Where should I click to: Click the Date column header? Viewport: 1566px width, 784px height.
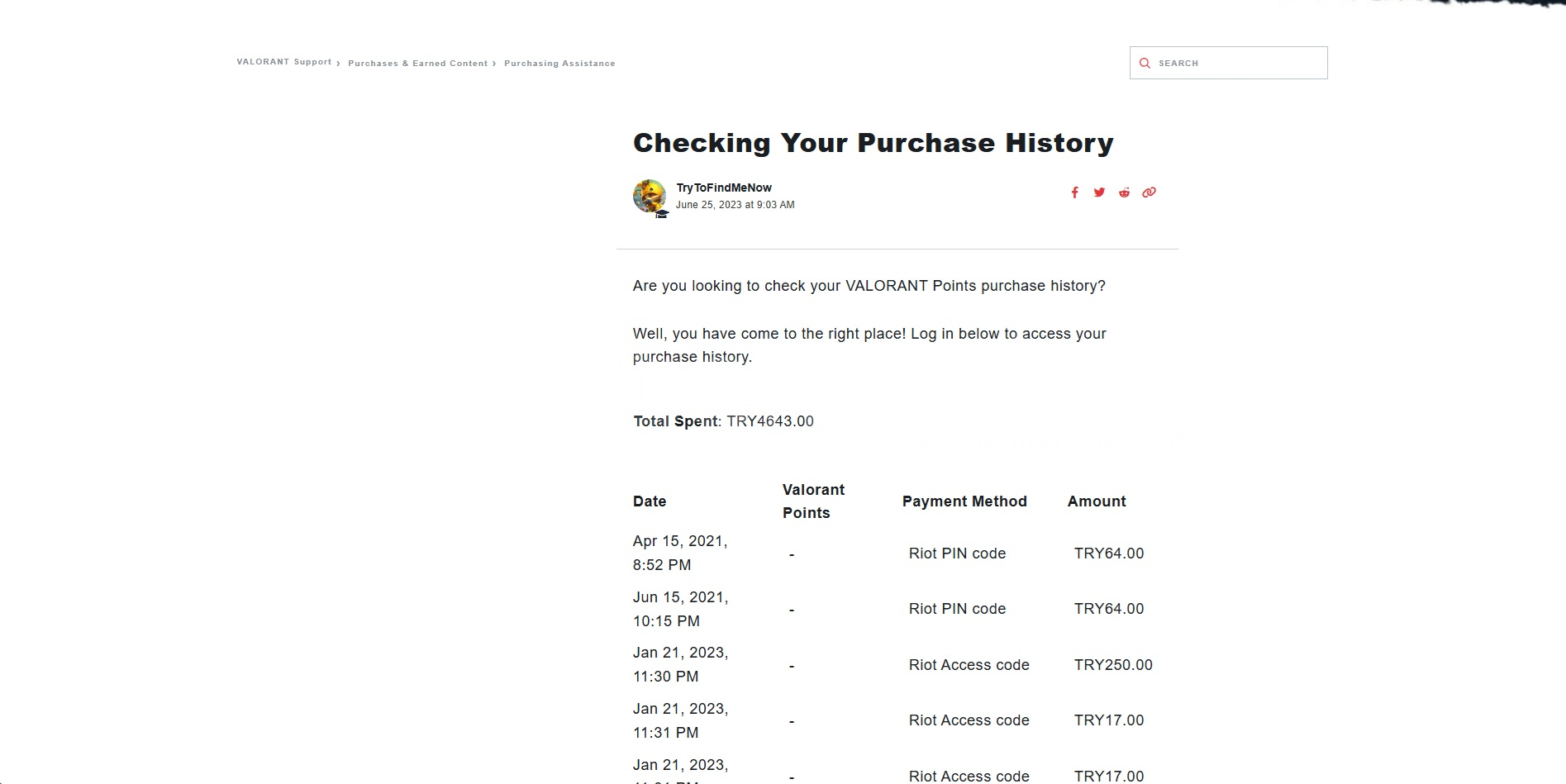pyautogui.click(x=650, y=501)
